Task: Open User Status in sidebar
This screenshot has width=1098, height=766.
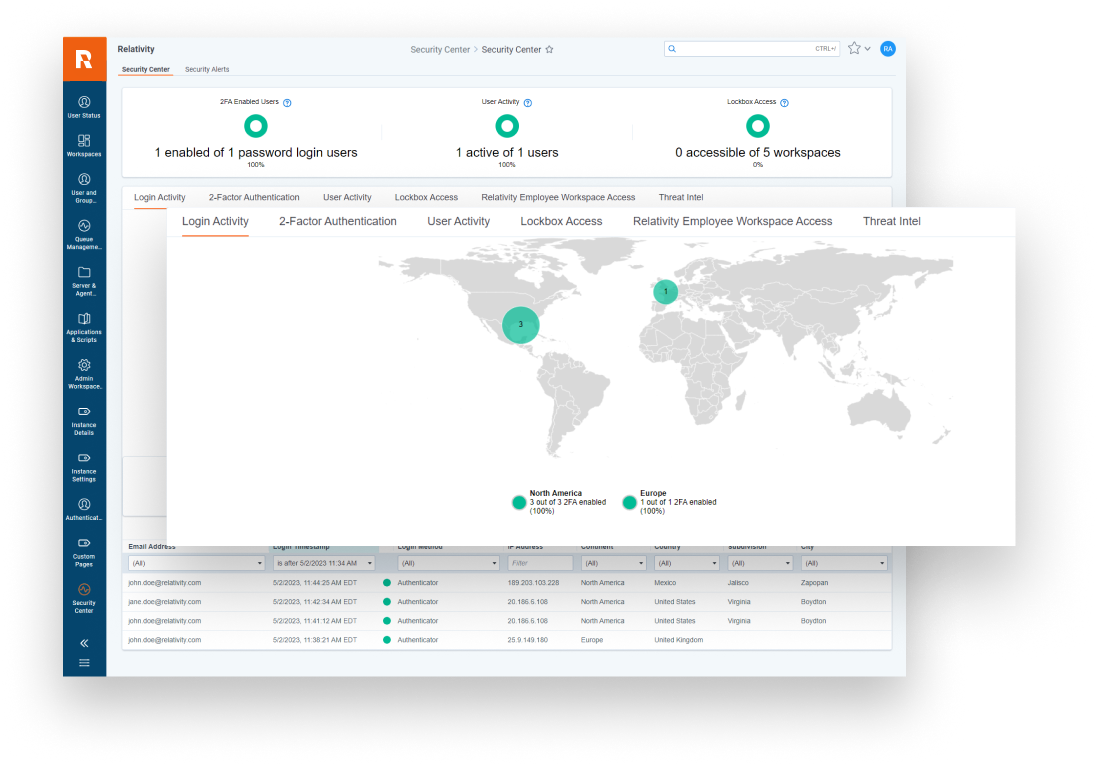Action: [x=84, y=106]
